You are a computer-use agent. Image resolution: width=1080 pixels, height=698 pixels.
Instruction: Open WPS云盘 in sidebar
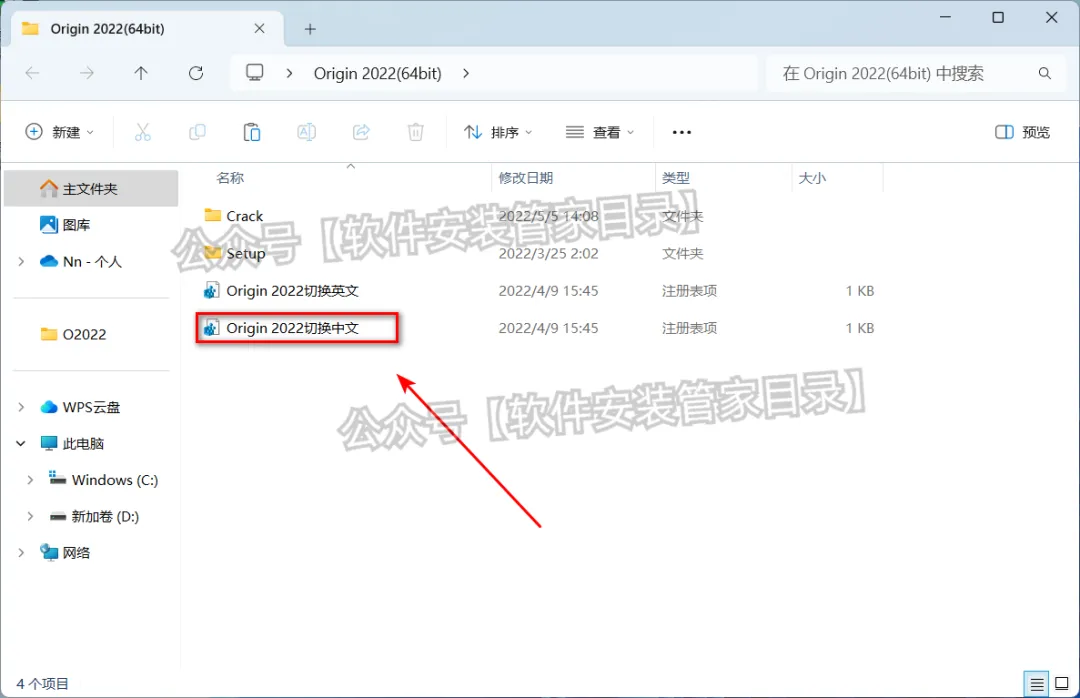point(80,407)
